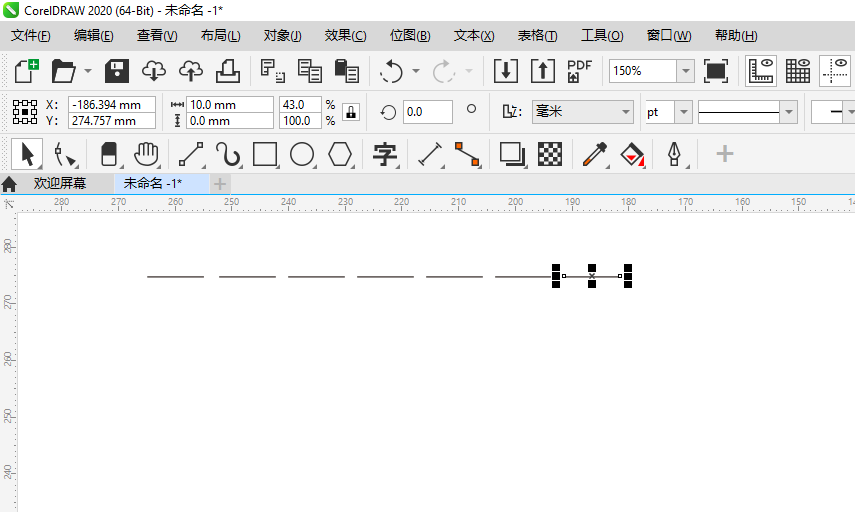Open the 工具(O) menu
The image size is (855, 512).
tap(602, 35)
